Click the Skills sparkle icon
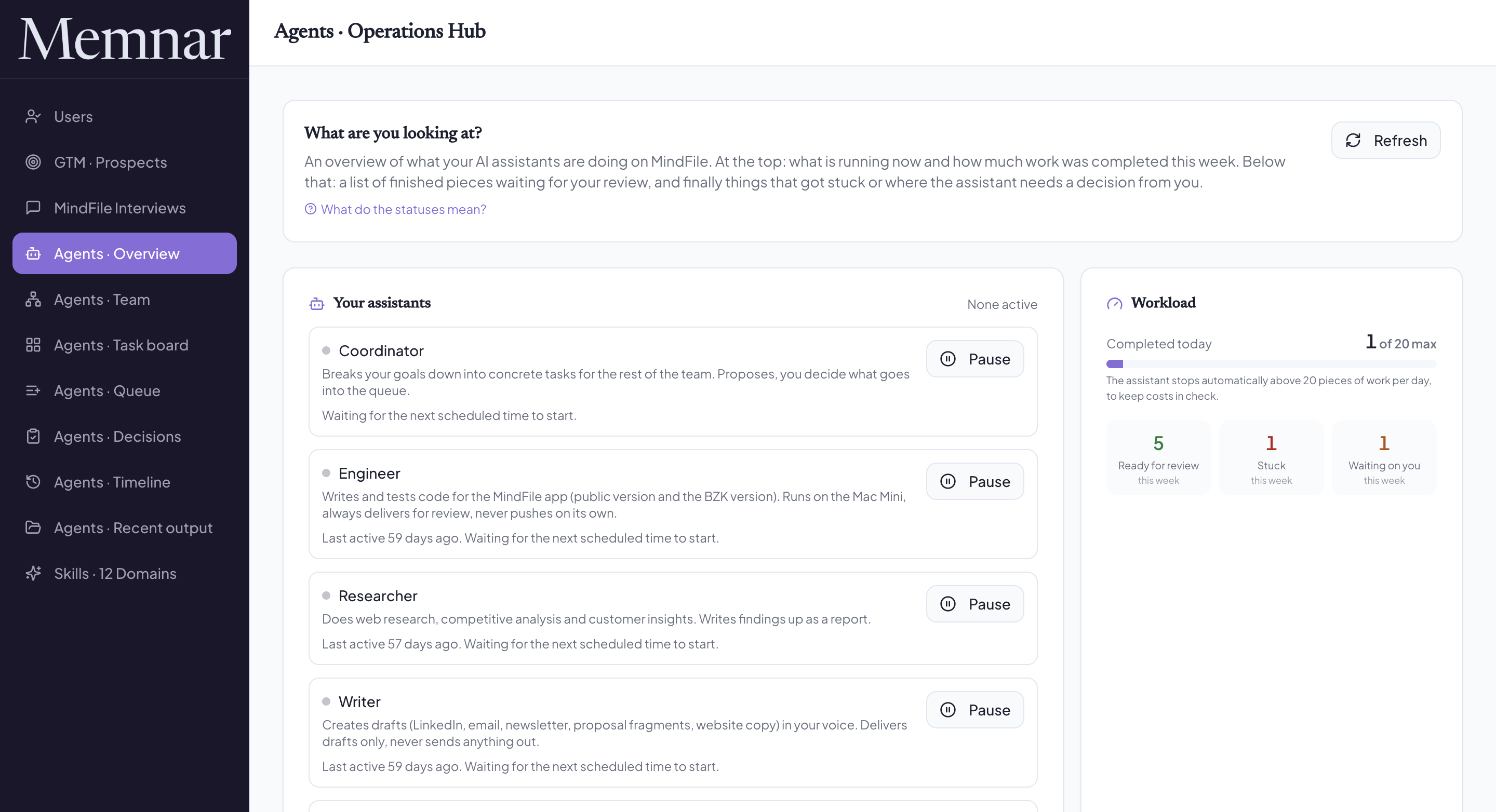Screen dimensions: 1496x812 click(33, 574)
